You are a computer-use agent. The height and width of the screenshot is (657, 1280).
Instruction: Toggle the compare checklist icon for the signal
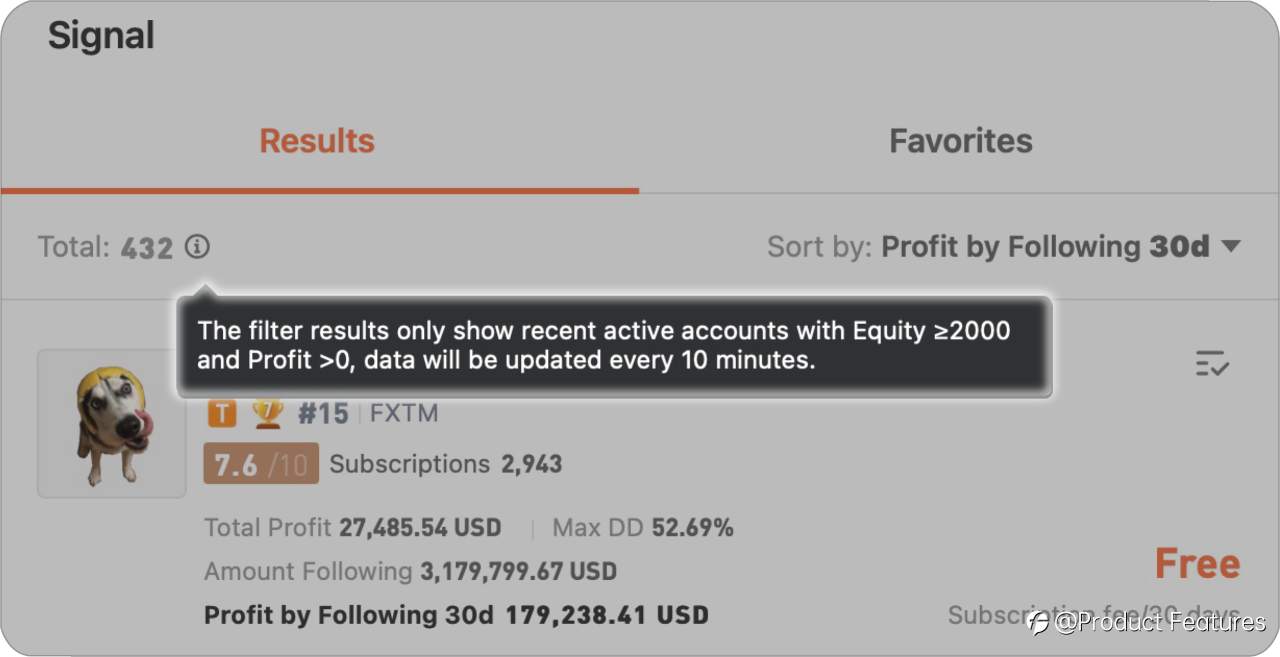pyautogui.click(x=1212, y=363)
